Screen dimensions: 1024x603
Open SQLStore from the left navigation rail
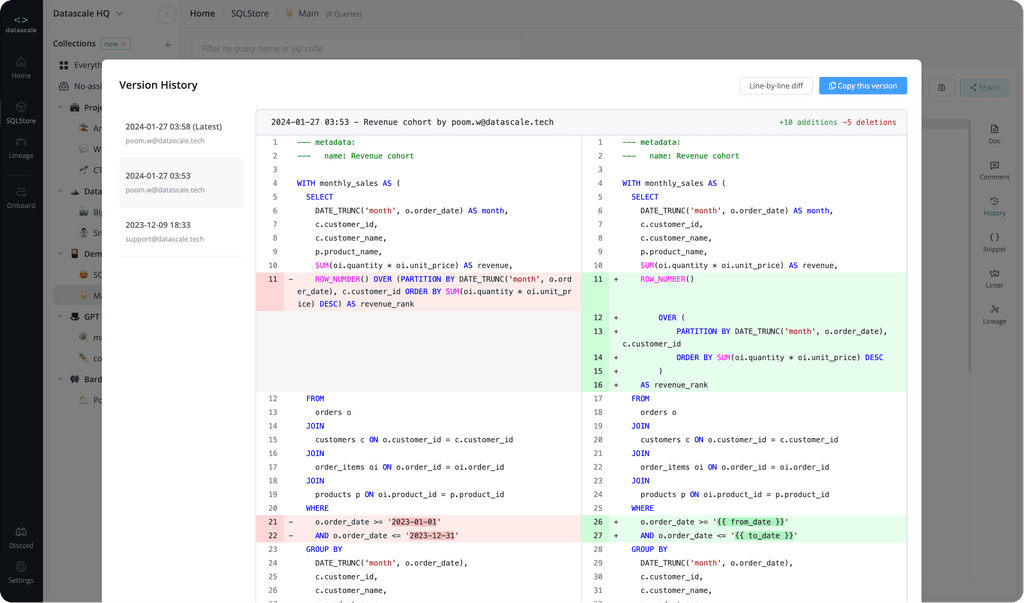point(21,113)
